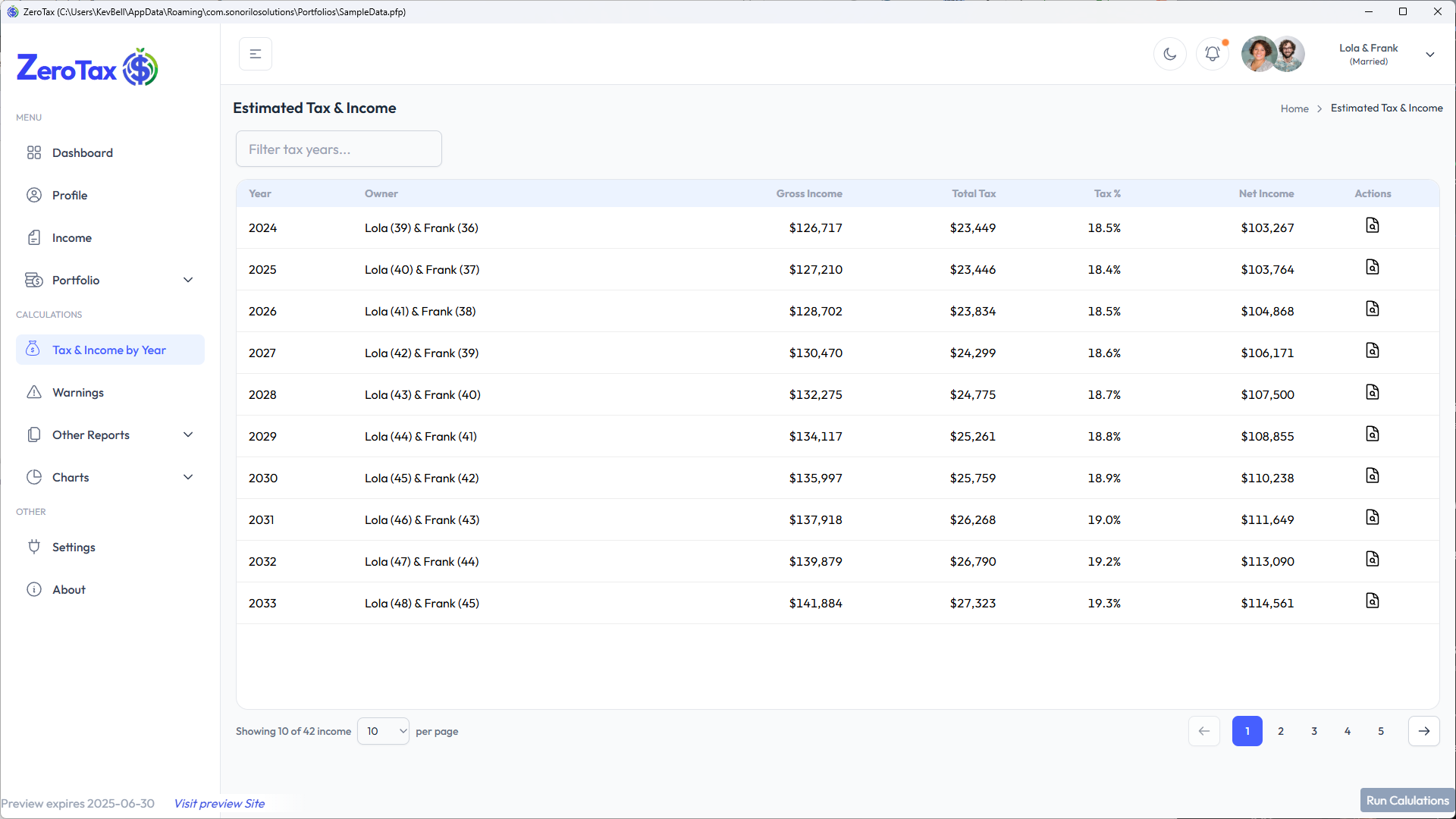The height and width of the screenshot is (819, 1456).
Task: Click the Lola & Frank avatar picture
Action: point(1272,54)
